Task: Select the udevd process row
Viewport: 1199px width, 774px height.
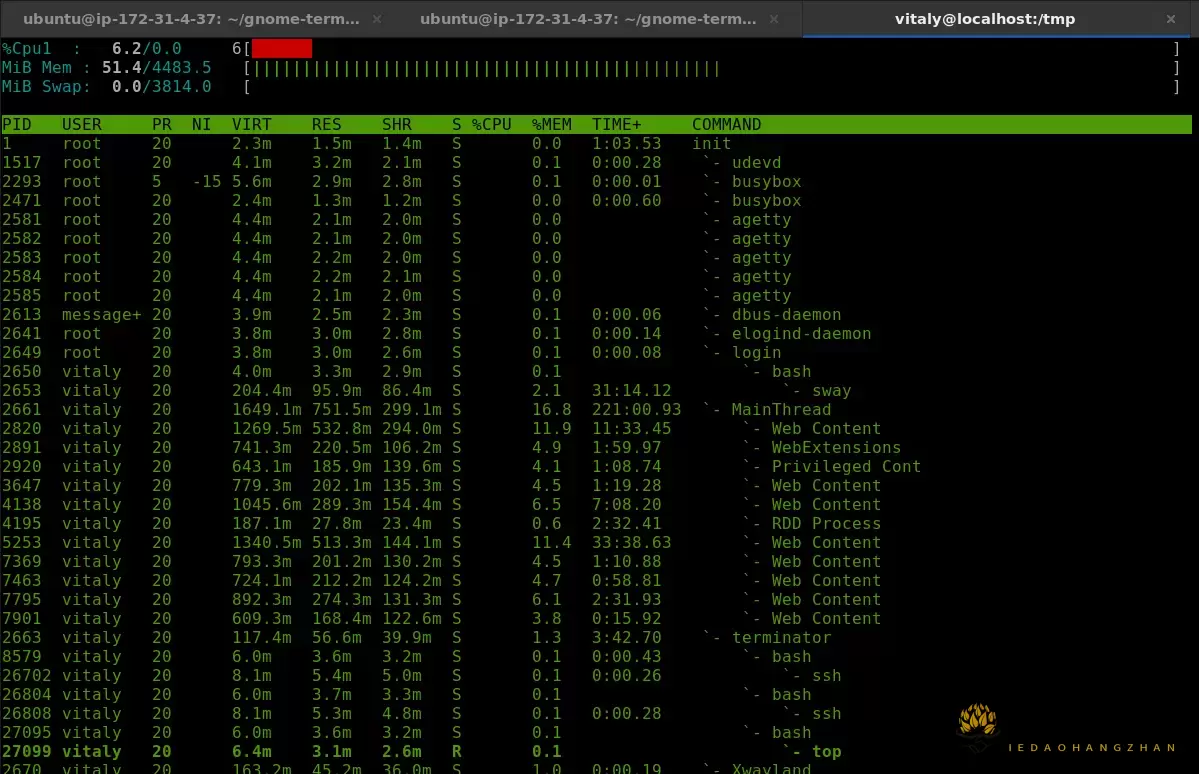Action: (596, 163)
